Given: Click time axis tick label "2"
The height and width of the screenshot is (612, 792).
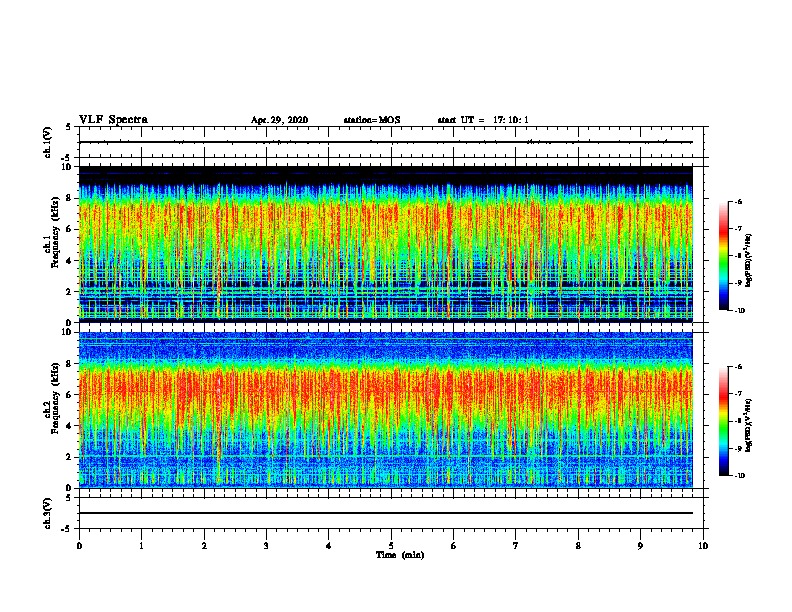Looking at the screenshot, I should 204,546.
